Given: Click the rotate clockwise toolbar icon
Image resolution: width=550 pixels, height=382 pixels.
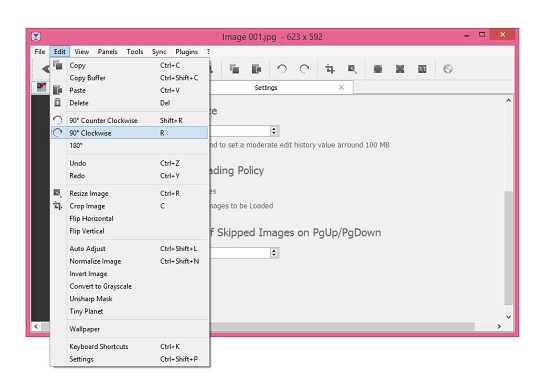Looking at the screenshot, I should pyautogui.click(x=304, y=69).
